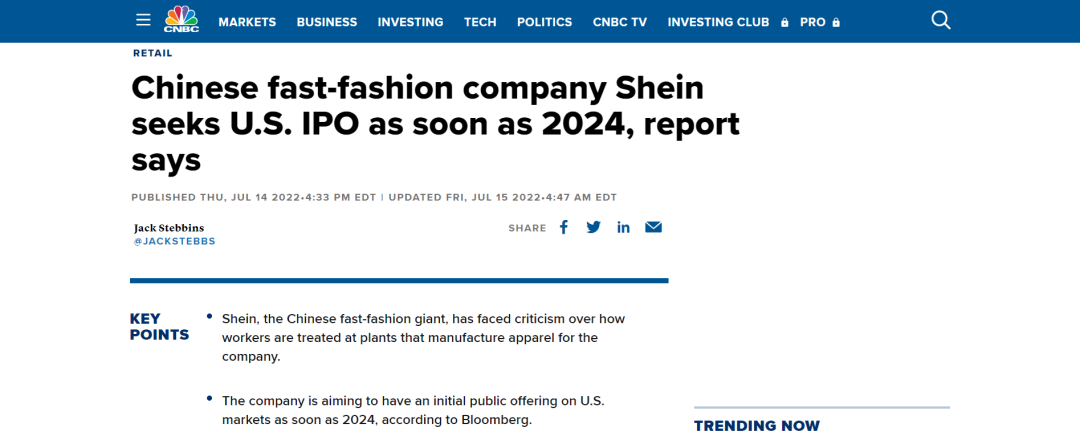Open CNBC TV in navigation

tap(620, 22)
